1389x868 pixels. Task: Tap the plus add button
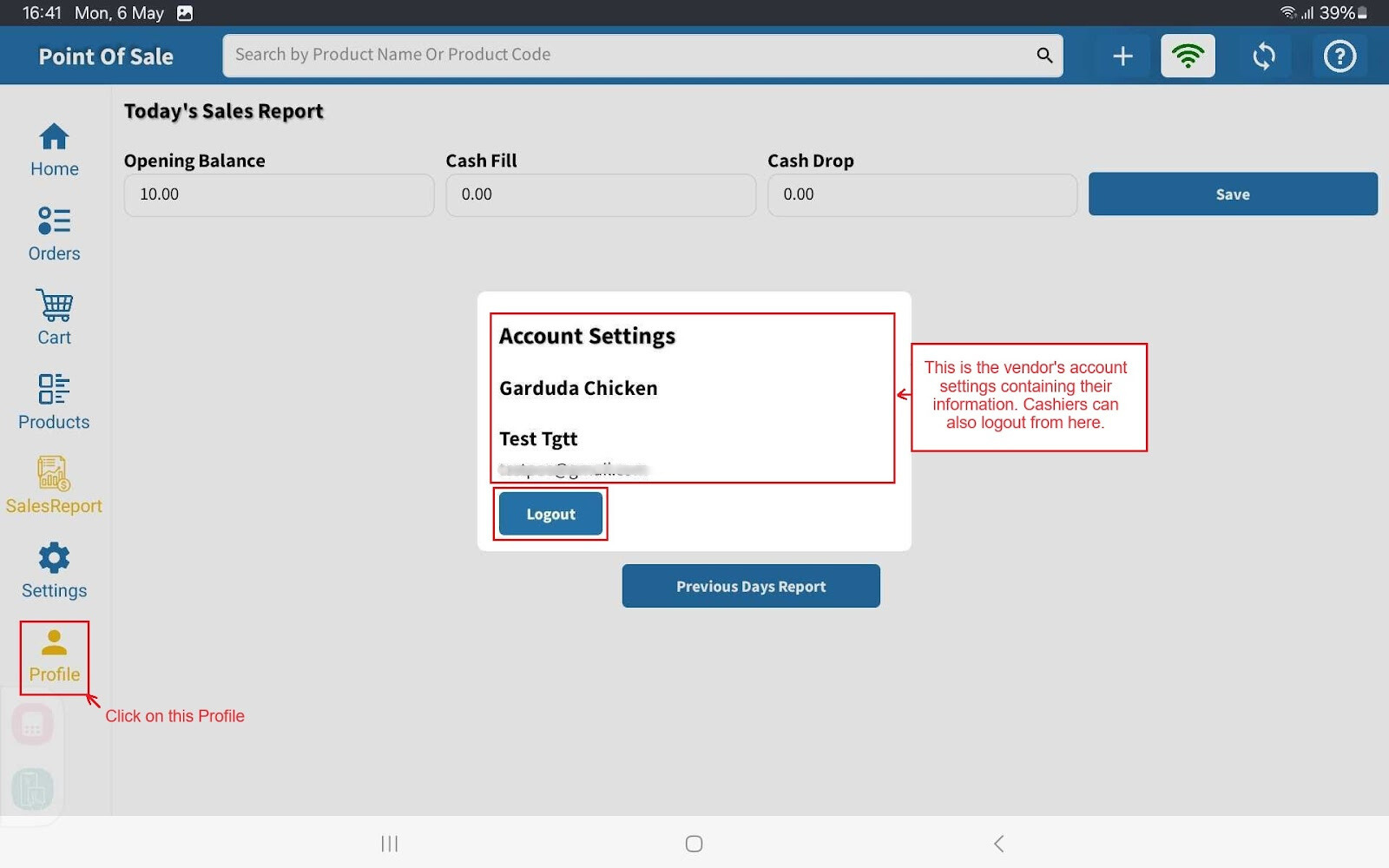coord(1122,56)
